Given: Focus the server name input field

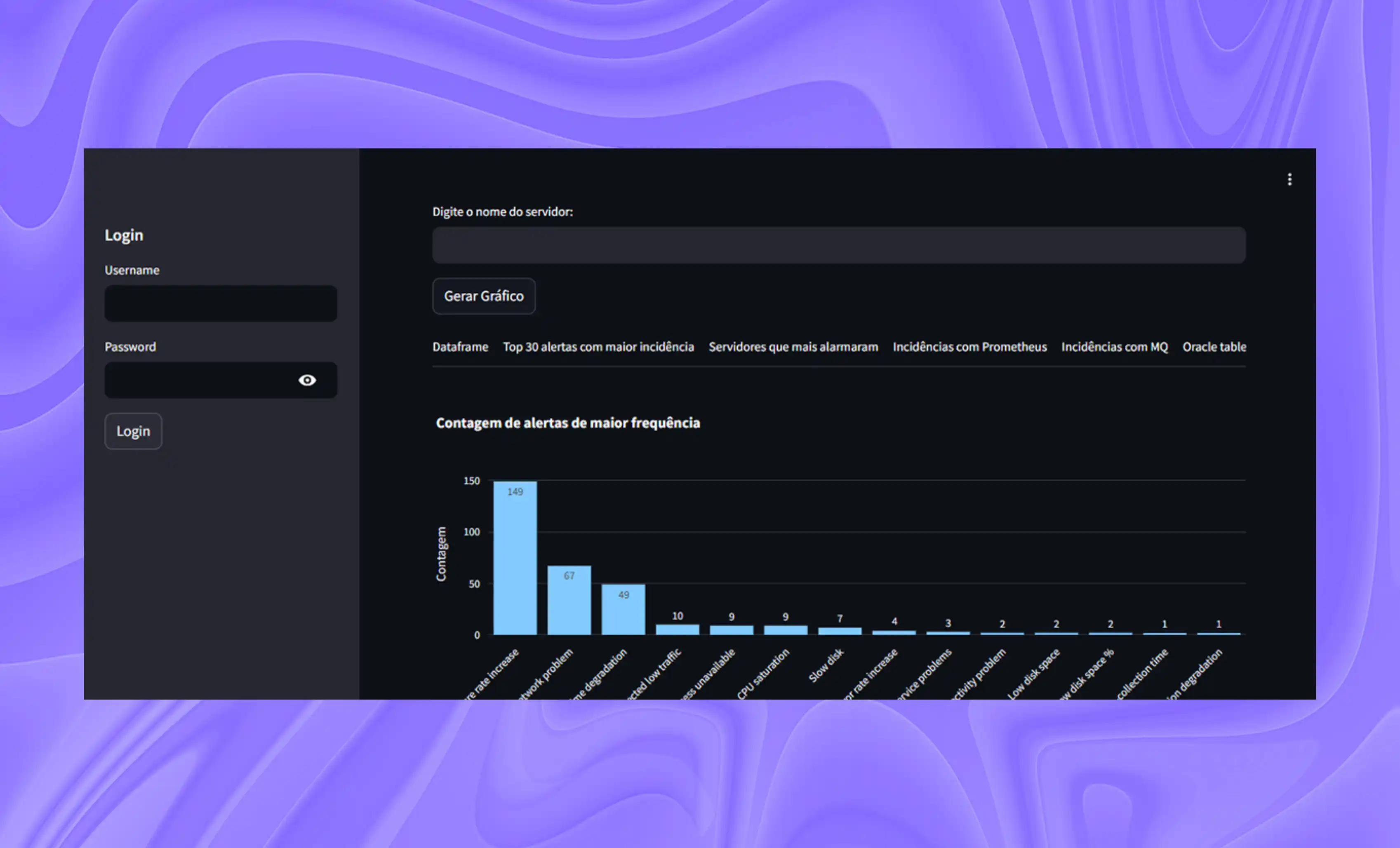Looking at the screenshot, I should click(x=839, y=245).
